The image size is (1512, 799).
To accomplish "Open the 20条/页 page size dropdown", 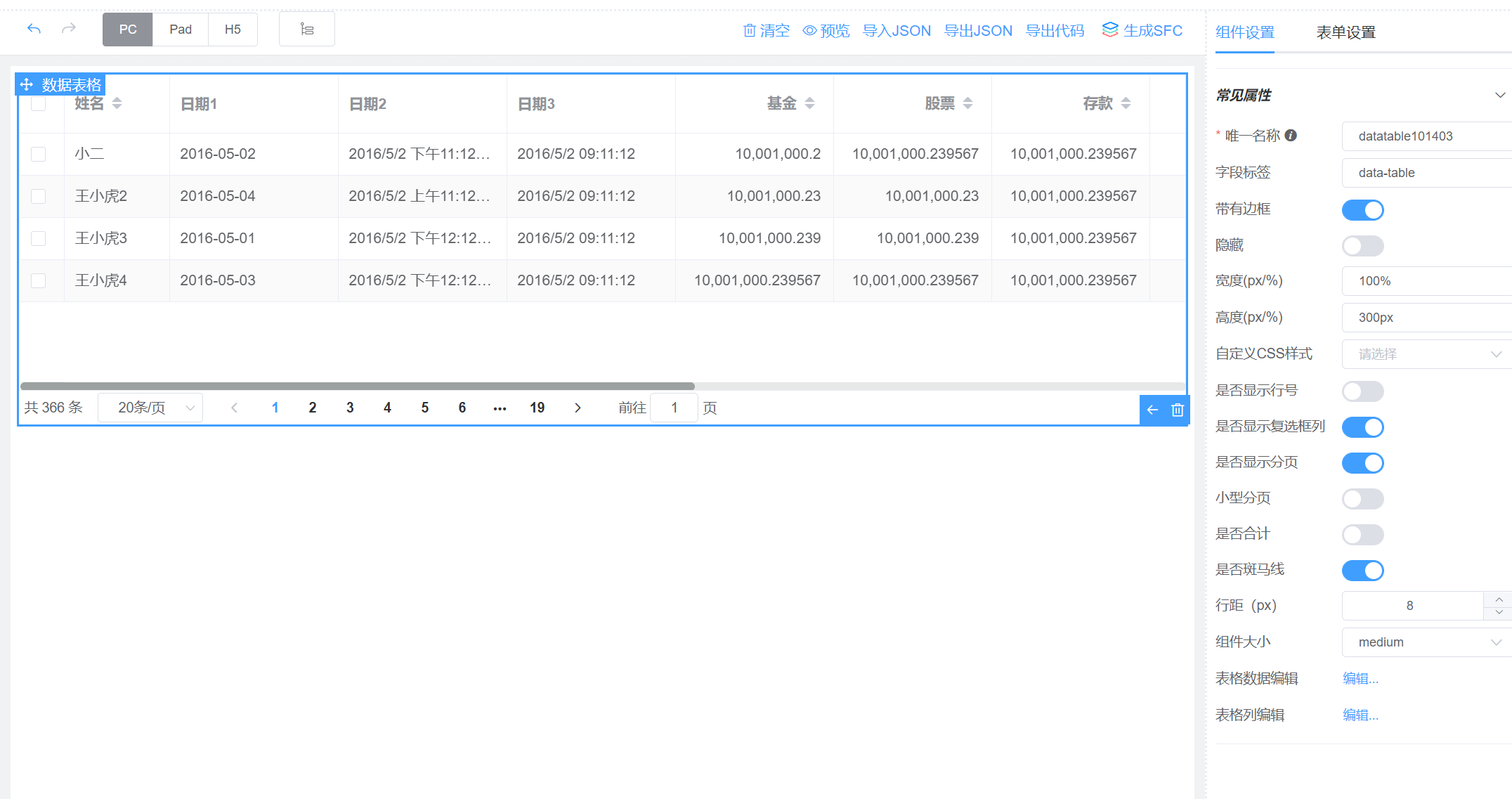I will point(150,408).
